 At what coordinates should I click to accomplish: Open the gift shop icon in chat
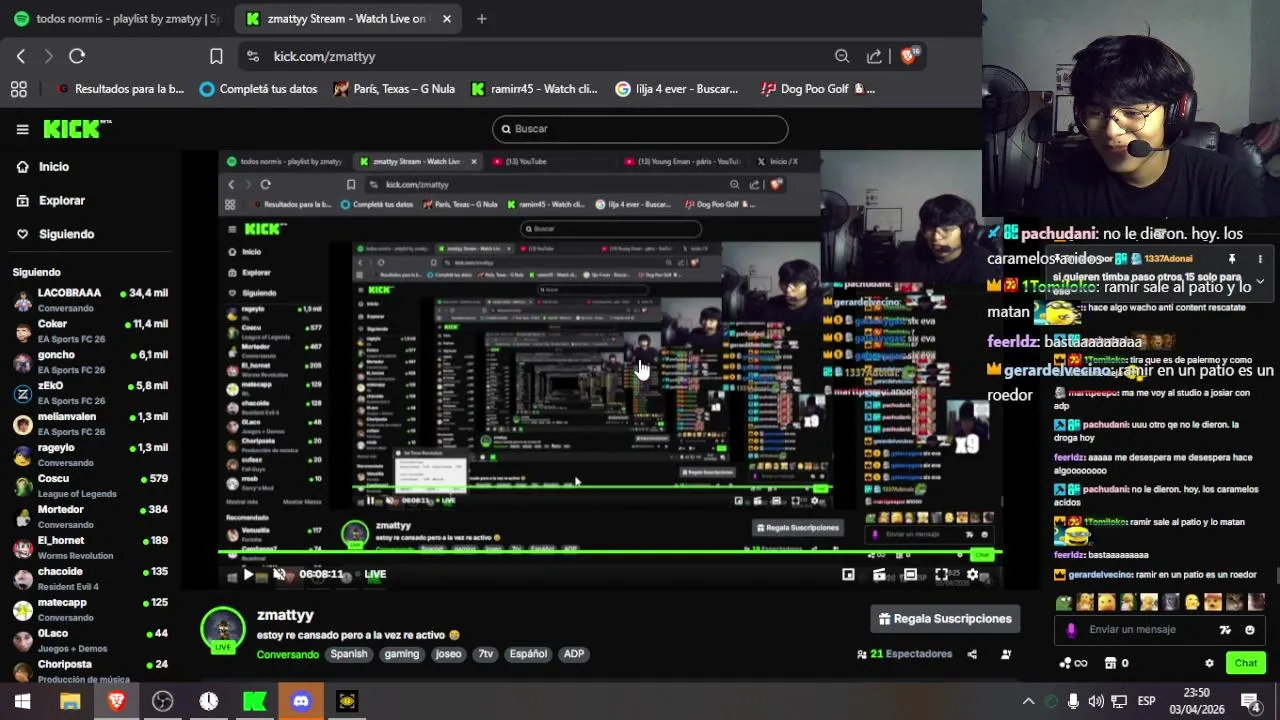tap(1110, 663)
